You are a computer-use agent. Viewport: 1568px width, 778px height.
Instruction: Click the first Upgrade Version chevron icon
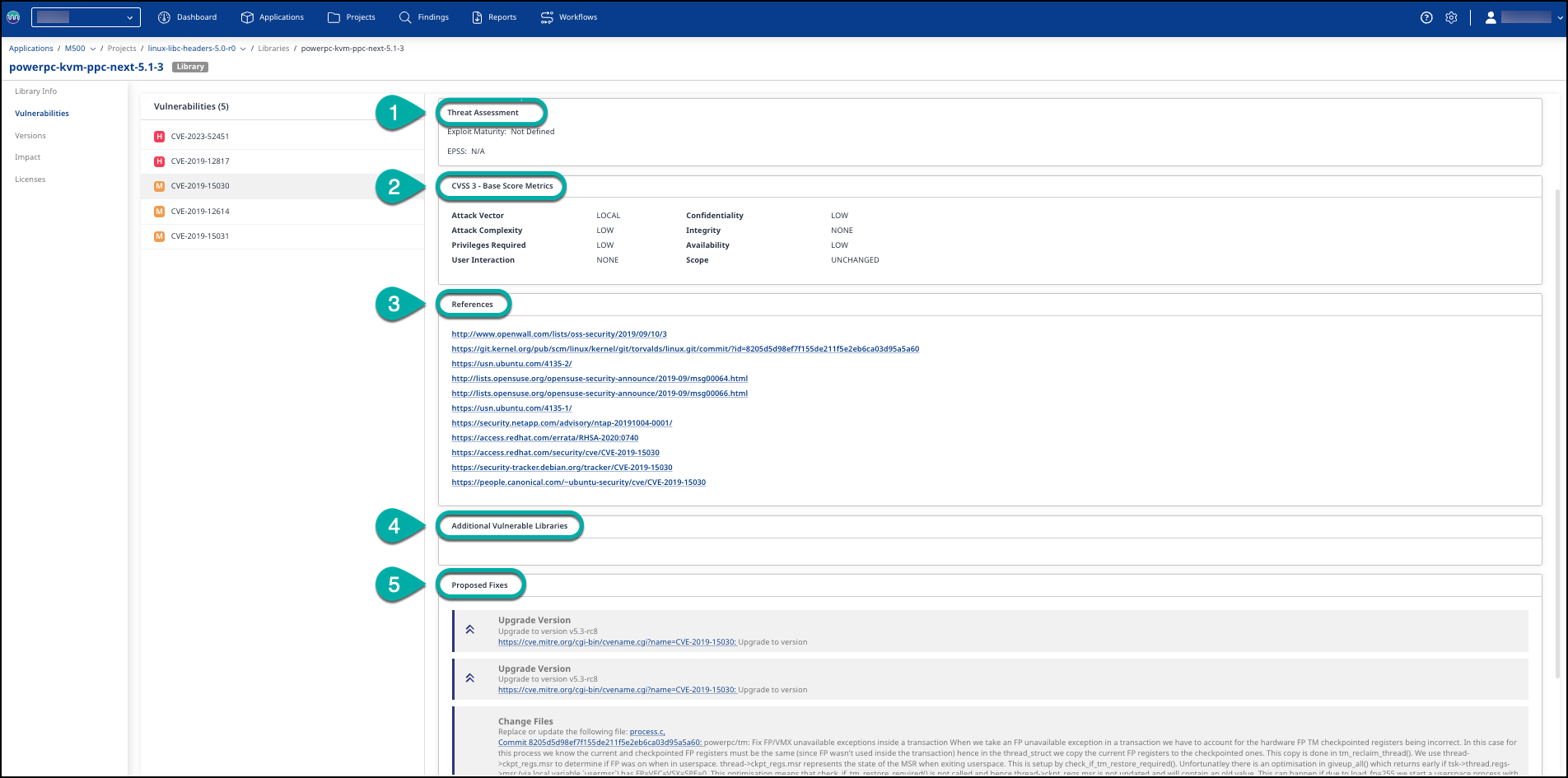[469, 630]
